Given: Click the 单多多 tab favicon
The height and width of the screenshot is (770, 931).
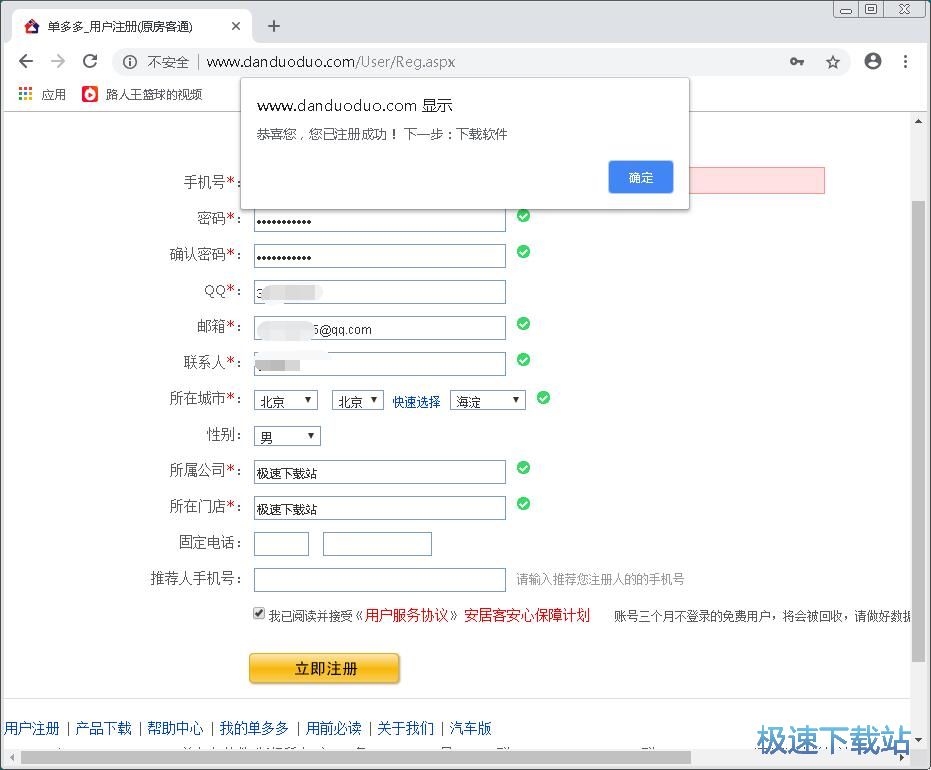Looking at the screenshot, I should pos(32,26).
